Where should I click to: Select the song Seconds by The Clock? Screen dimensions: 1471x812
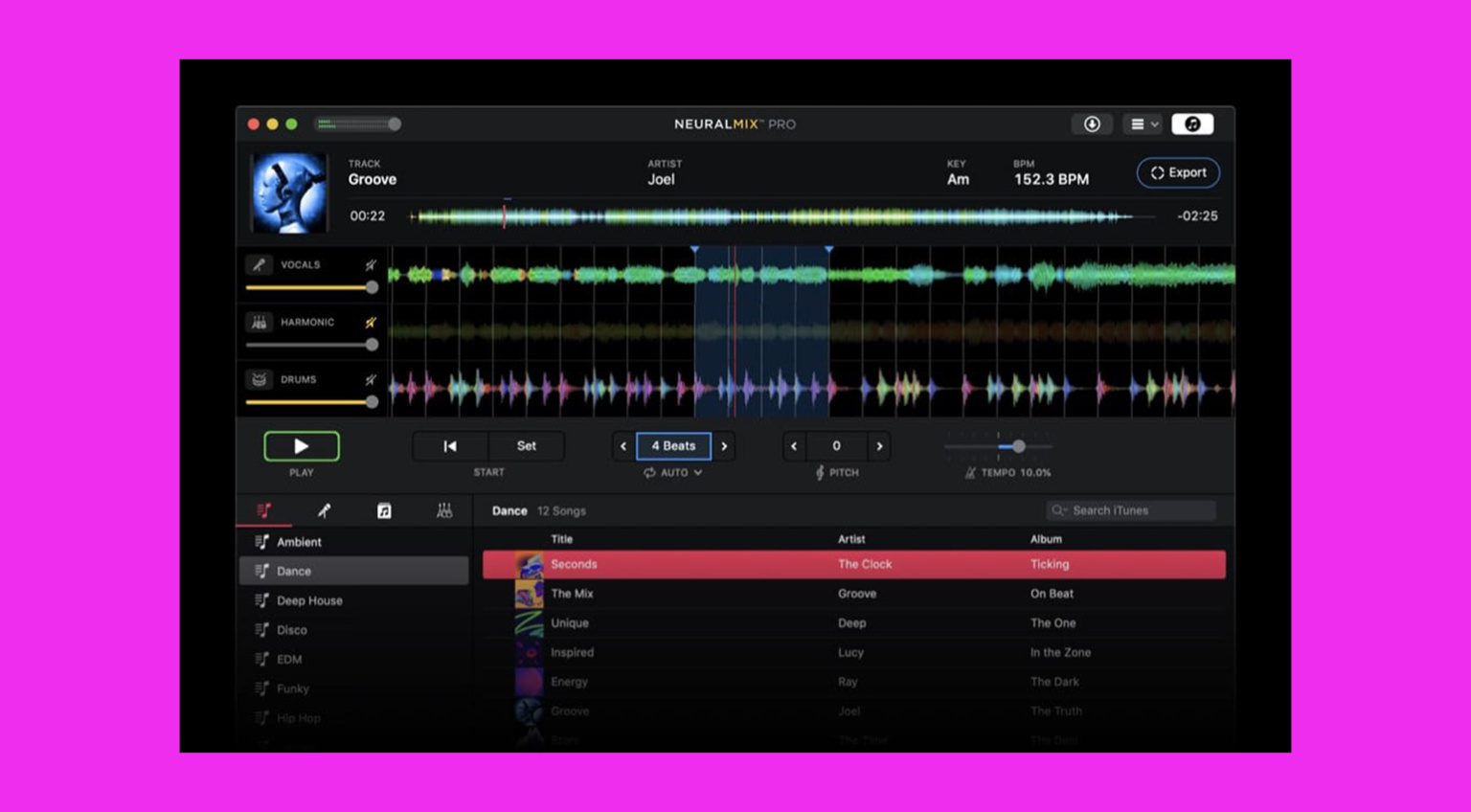[x=852, y=564]
